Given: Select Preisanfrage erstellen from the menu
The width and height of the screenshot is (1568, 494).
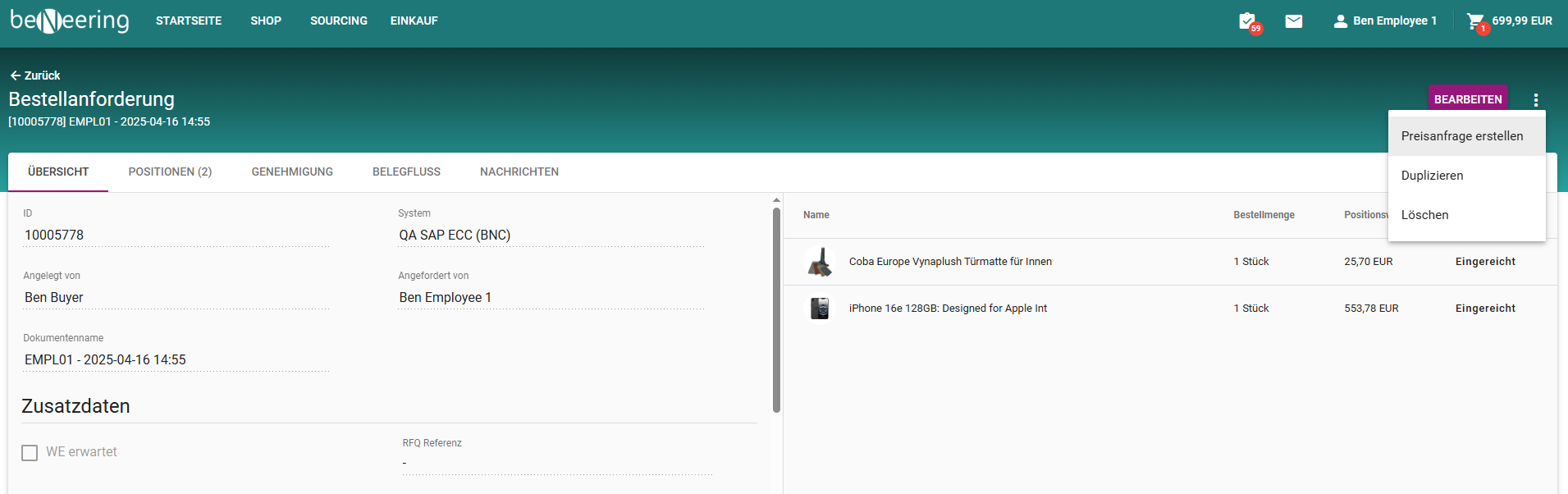Looking at the screenshot, I should coord(1461,136).
